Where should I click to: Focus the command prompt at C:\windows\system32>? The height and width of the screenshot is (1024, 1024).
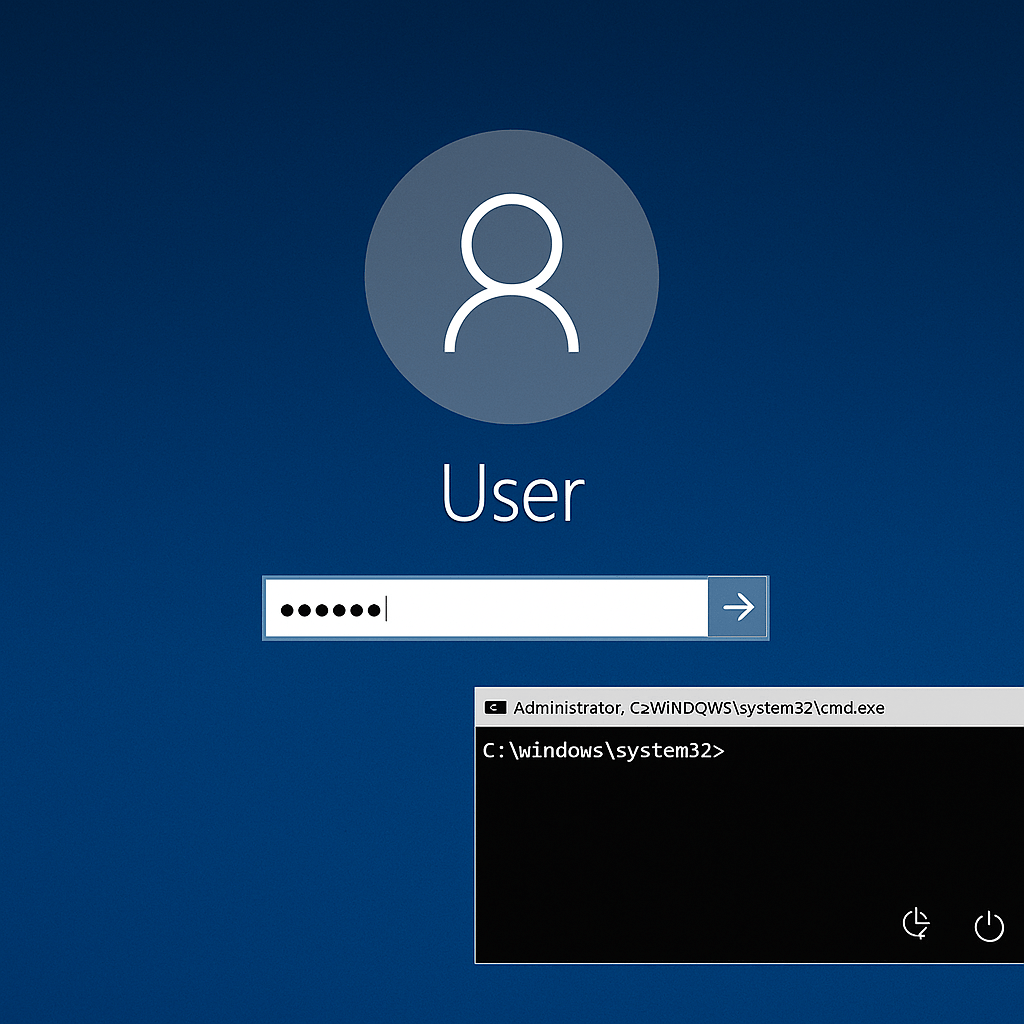pos(603,751)
